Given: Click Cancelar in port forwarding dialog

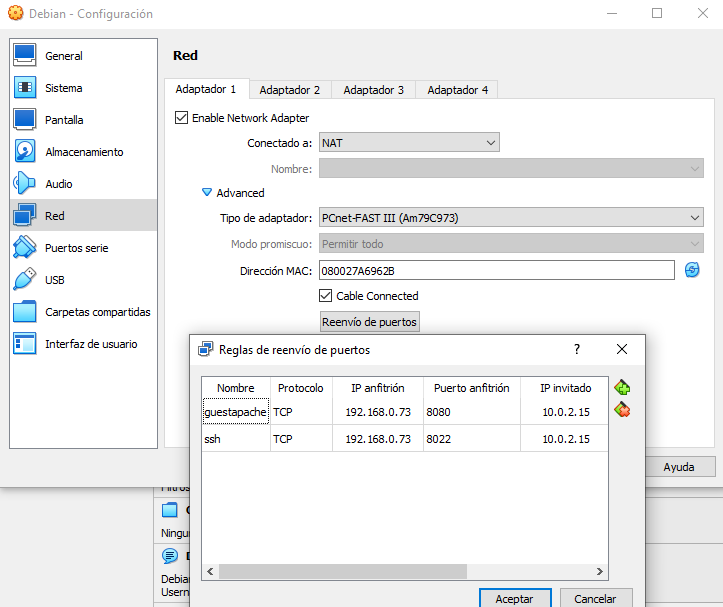Looking at the screenshot, I should point(595,599).
